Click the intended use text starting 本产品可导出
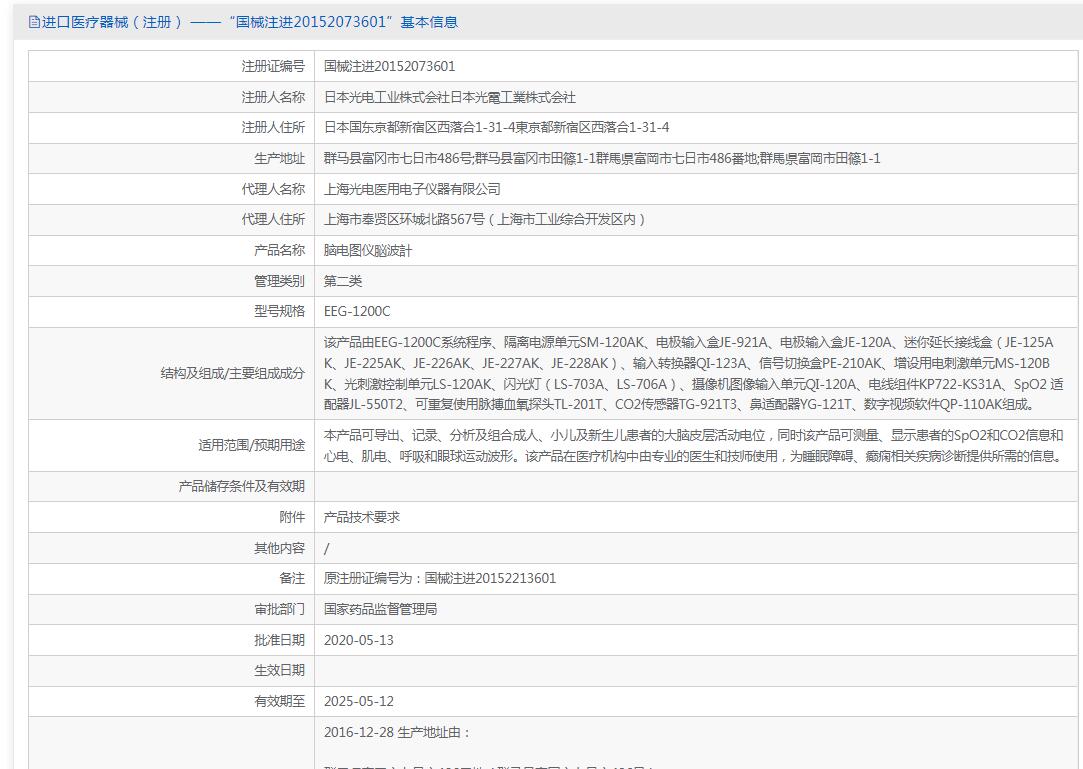The width and height of the screenshot is (1083, 769). 693,445
